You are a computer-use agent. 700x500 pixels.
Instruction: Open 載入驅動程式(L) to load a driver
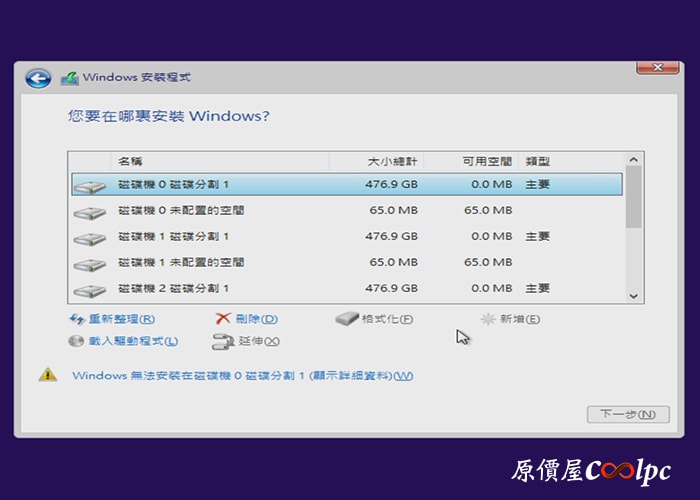pos(133,341)
